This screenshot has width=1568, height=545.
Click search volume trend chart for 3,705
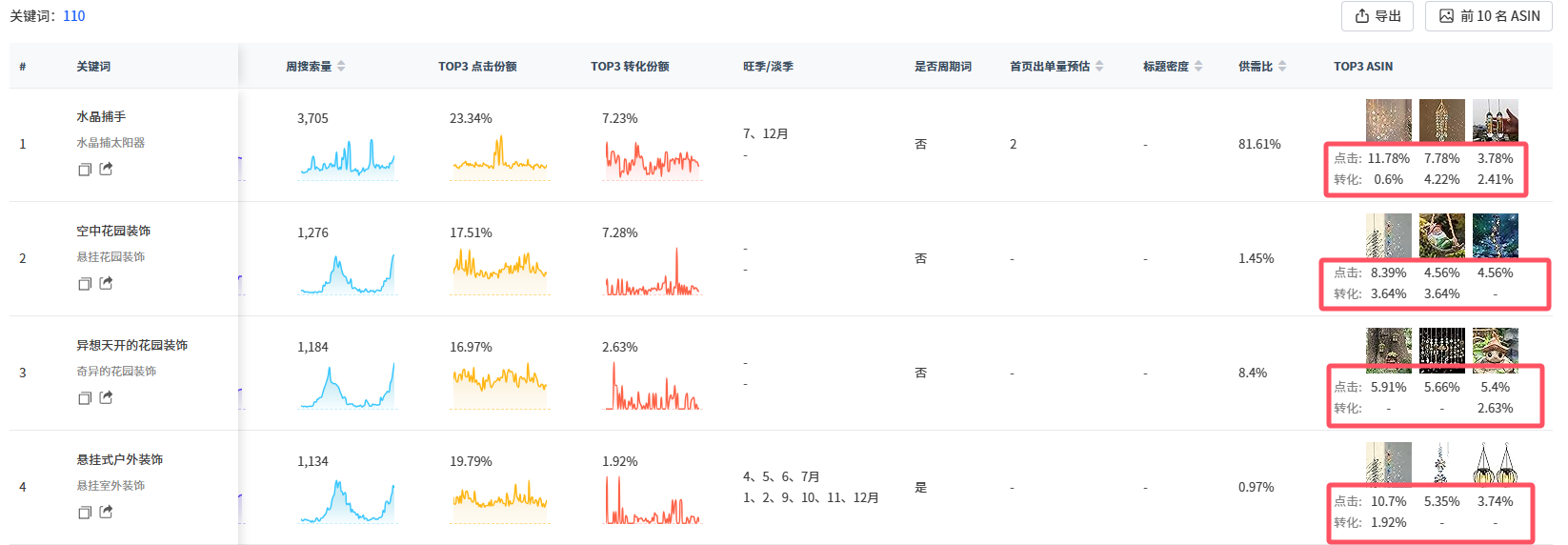pyautogui.click(x=348, y=158)
